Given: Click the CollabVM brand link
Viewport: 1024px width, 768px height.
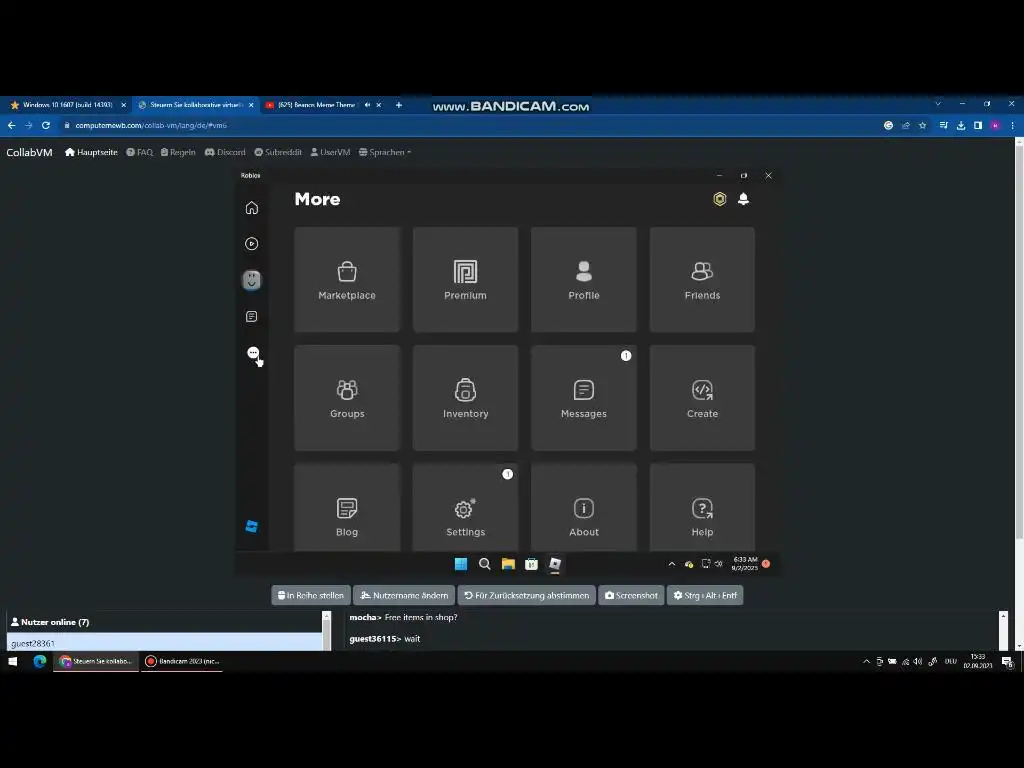Looking at the screenshot, I should 29,152.
